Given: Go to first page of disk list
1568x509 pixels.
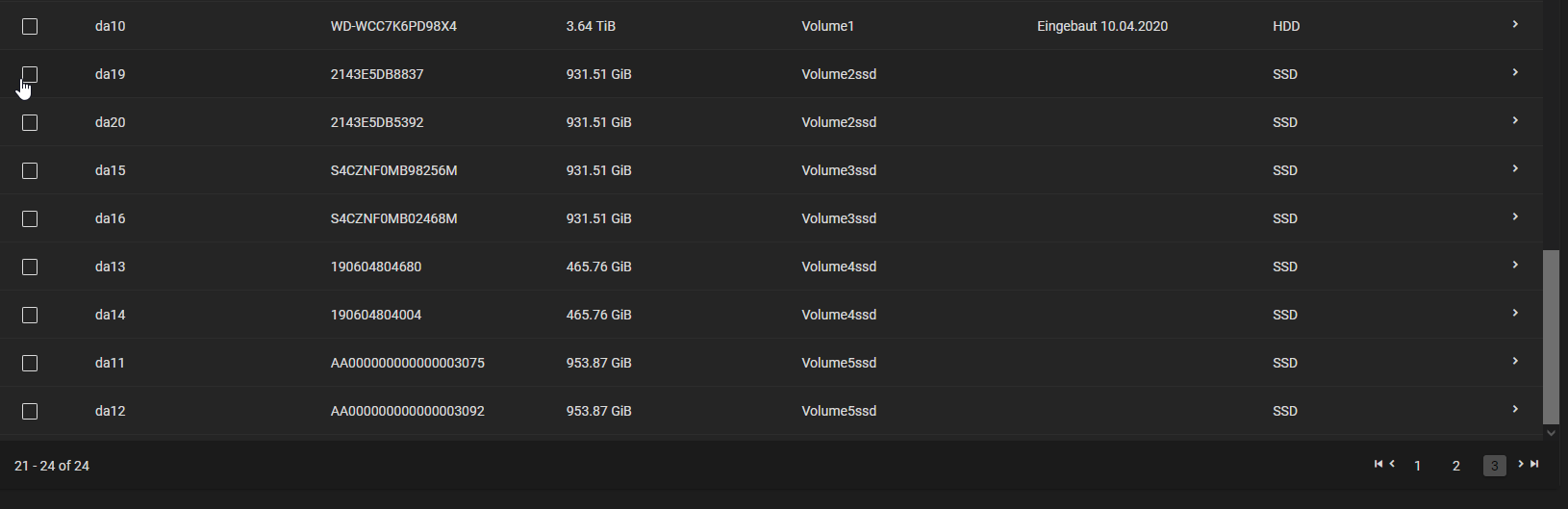Looking at the screenshot, I should pos(1378,464).
